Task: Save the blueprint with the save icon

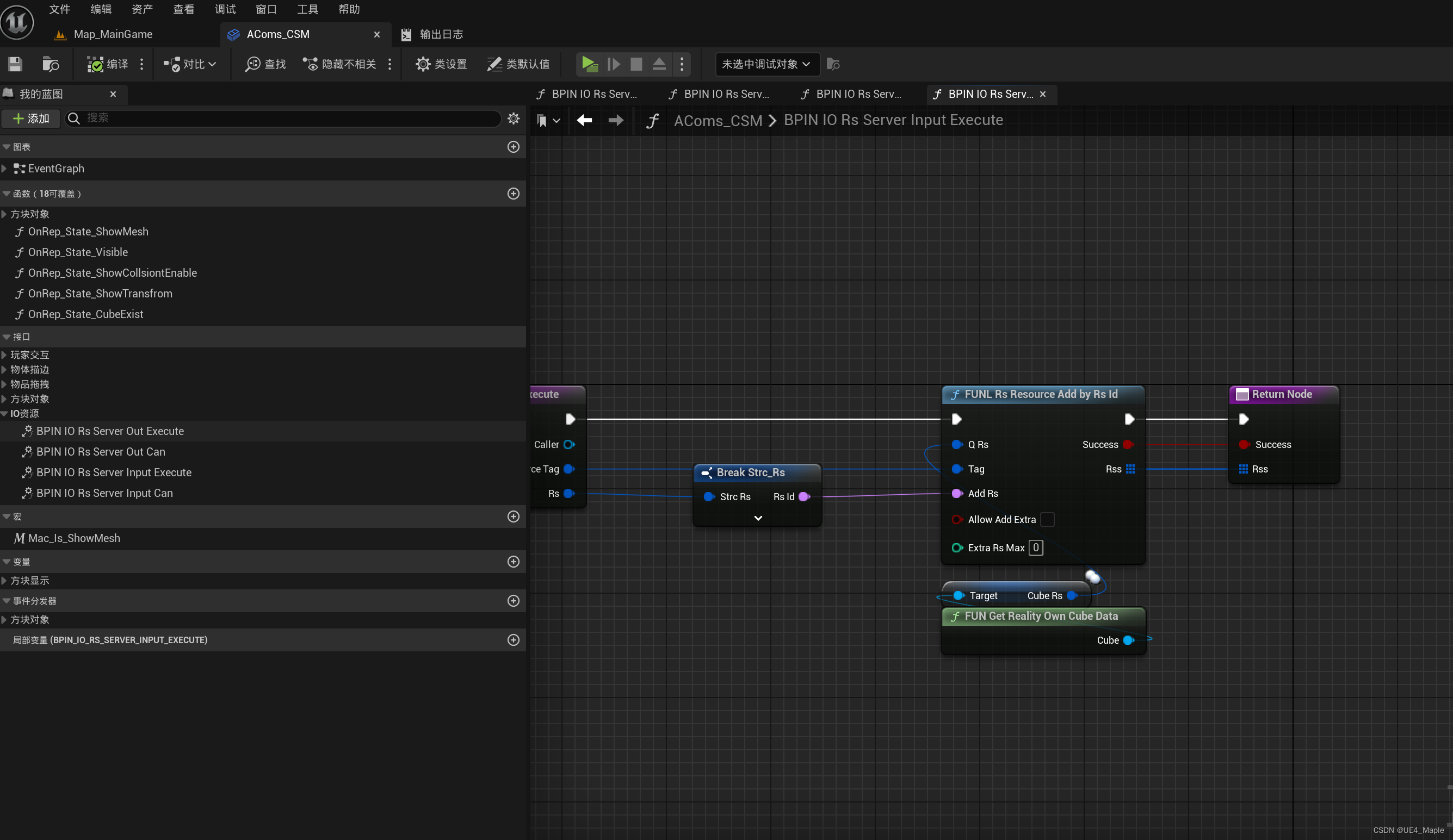Action: 14,64
